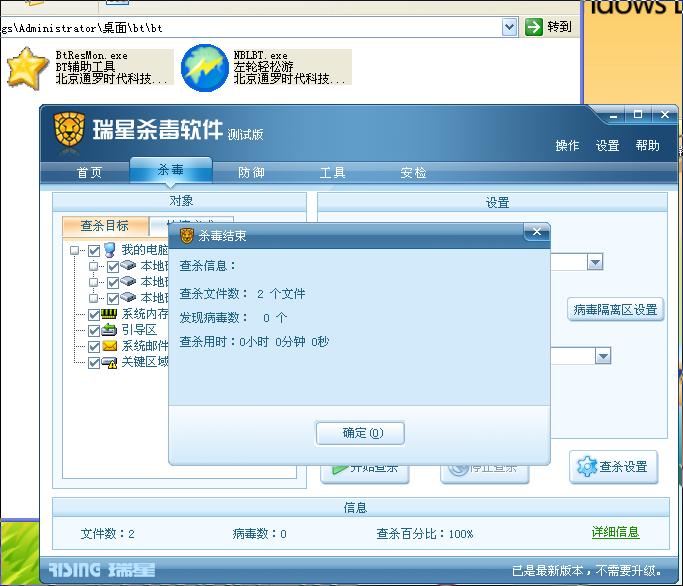
Task: Click the boot sector icon
Action: (x=109, y=330)
